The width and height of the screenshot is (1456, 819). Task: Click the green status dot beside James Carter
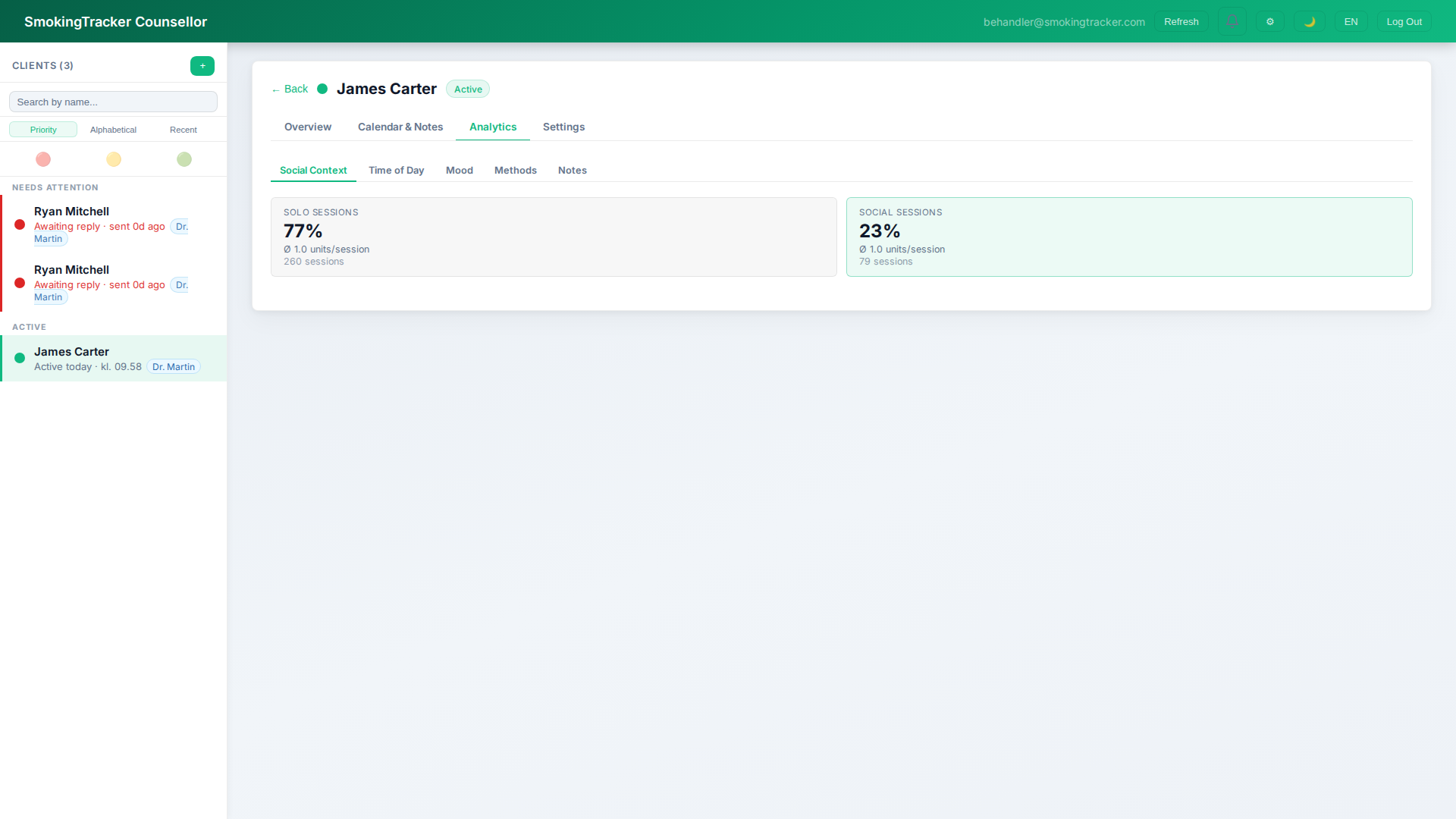pyautogui.click(x=19, y=358)
